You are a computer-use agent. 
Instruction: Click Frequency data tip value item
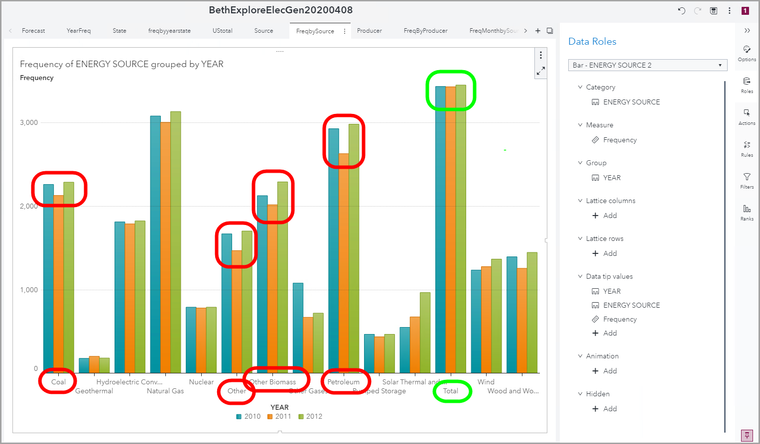click(615, 319)
